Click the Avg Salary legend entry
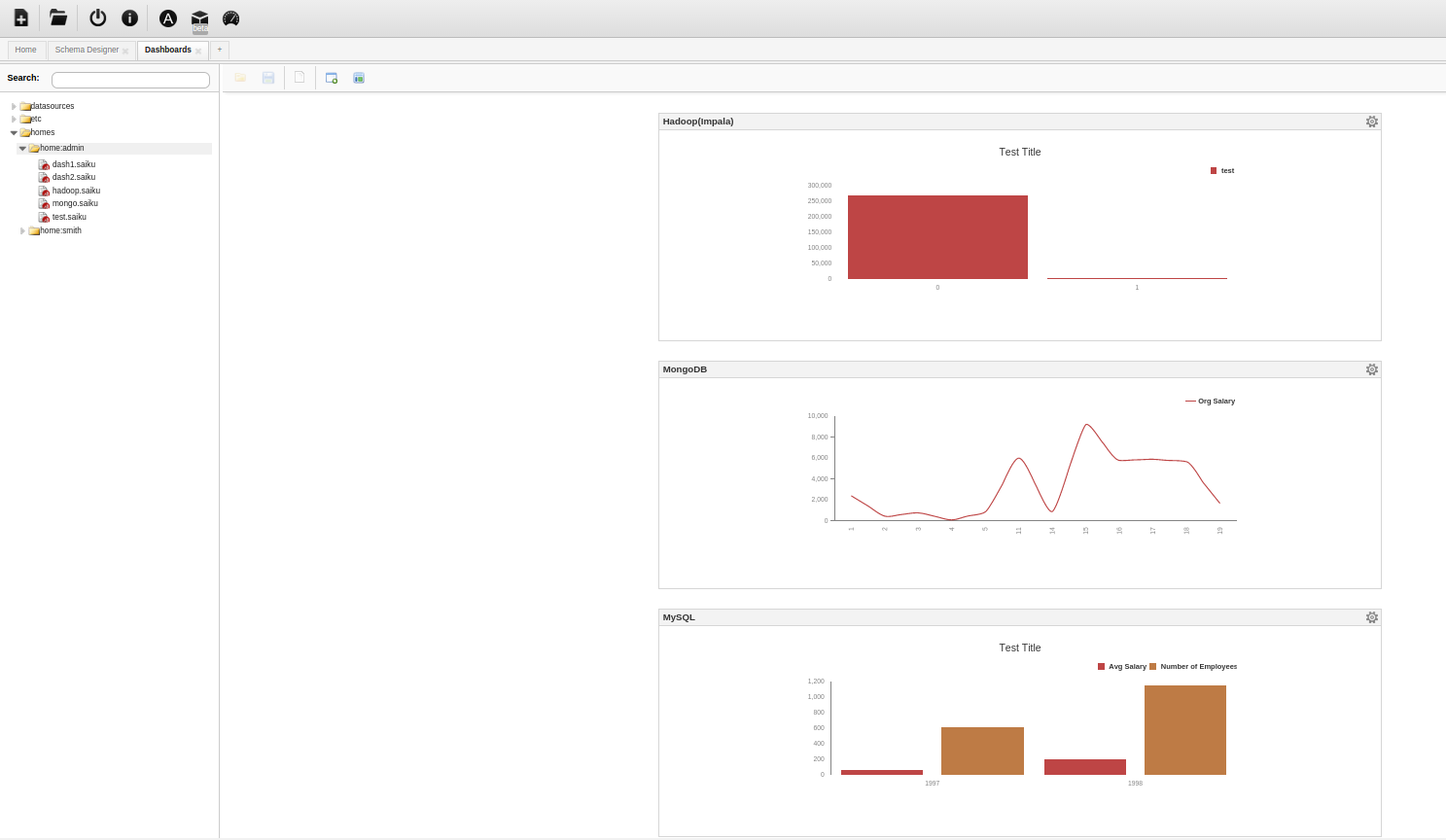The height and width of the screenshot is (840, 1446). (1122, 666)
